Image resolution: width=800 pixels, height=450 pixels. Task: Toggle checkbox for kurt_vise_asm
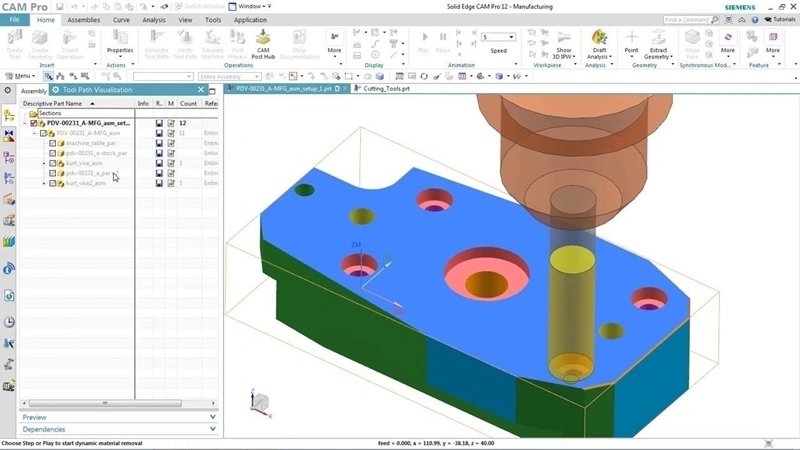pos(53,163)
